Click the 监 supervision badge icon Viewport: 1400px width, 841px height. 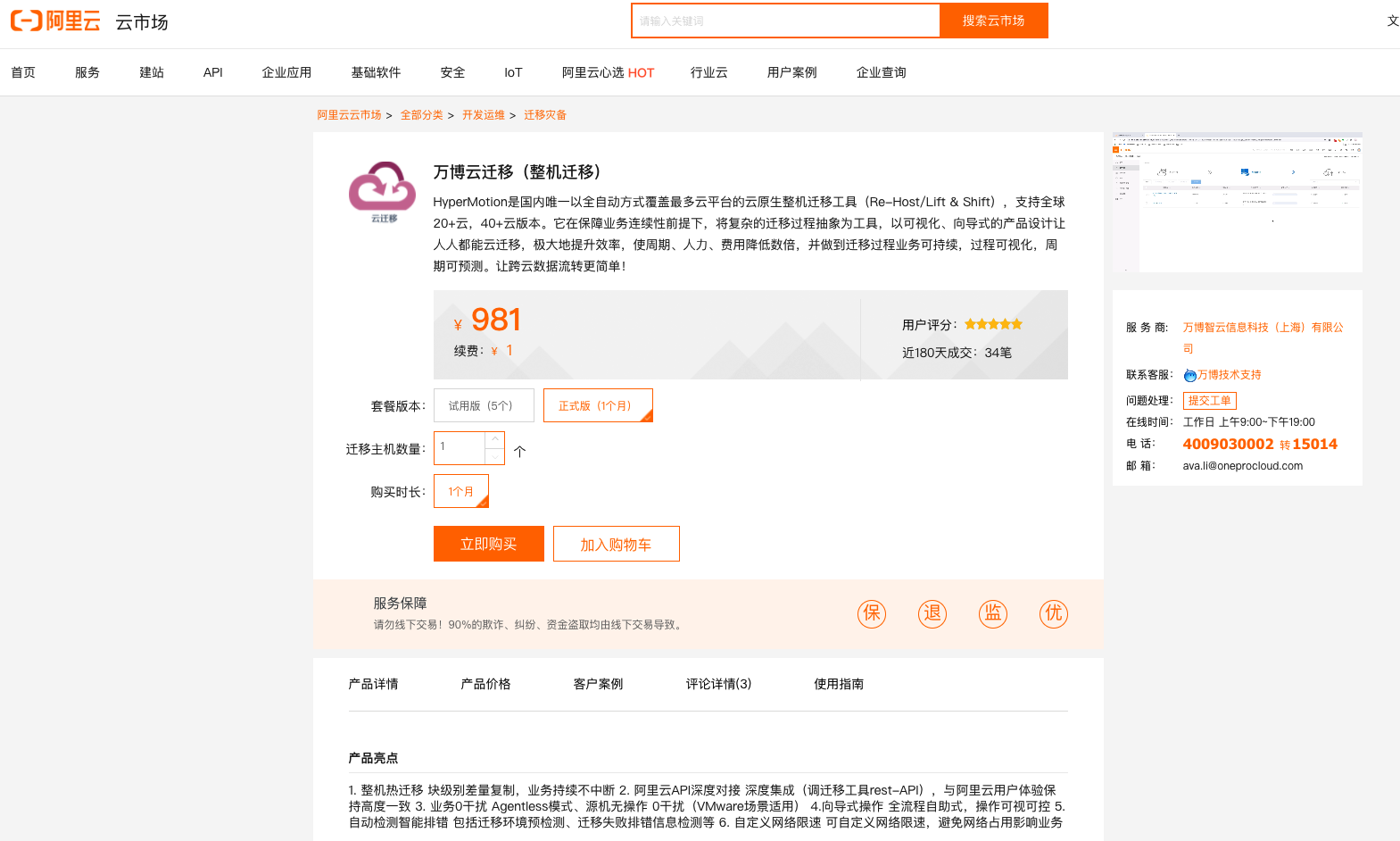click(993, 613)
